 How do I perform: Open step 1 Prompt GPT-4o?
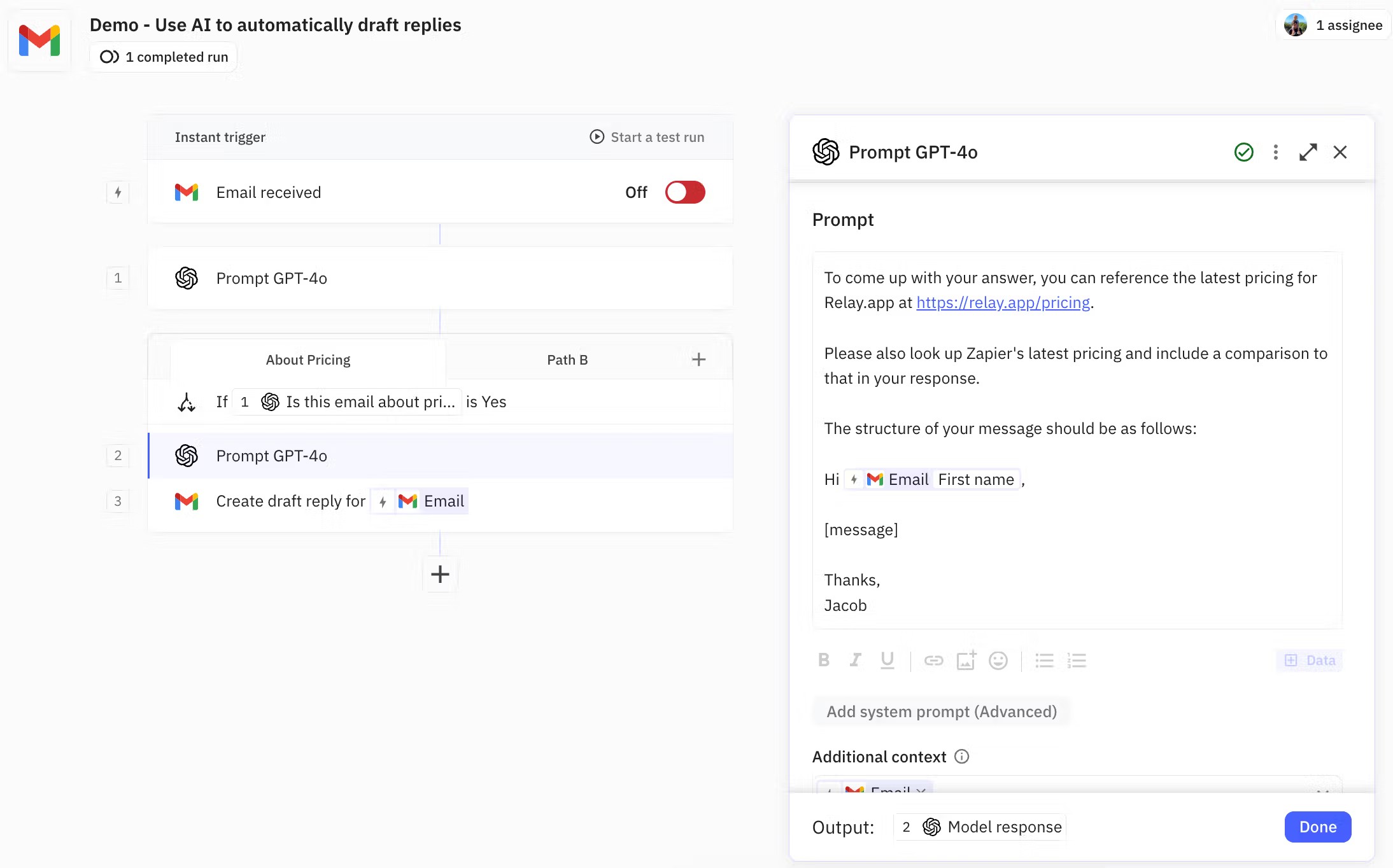click(440, 278)
